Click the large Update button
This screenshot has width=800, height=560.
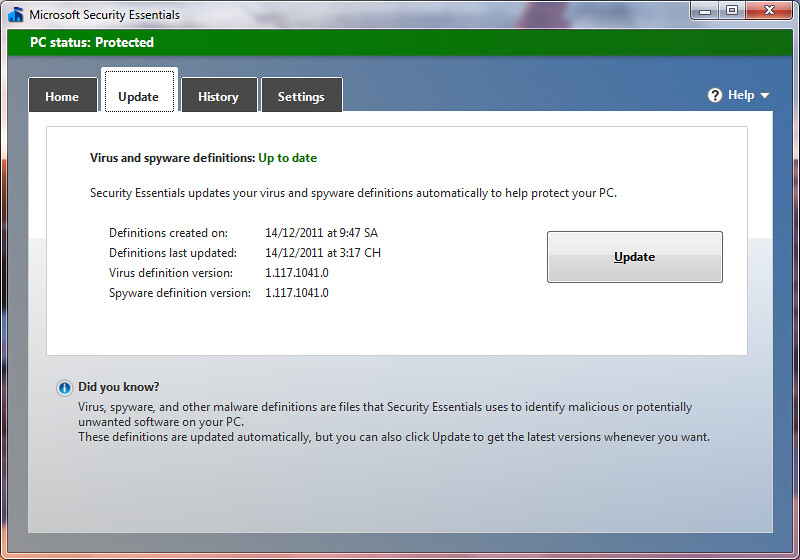[635, 257]
